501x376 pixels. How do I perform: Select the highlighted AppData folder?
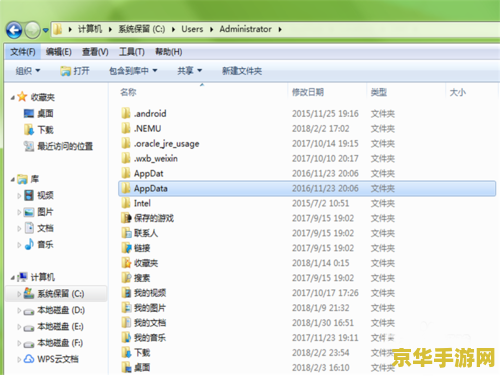307,189
